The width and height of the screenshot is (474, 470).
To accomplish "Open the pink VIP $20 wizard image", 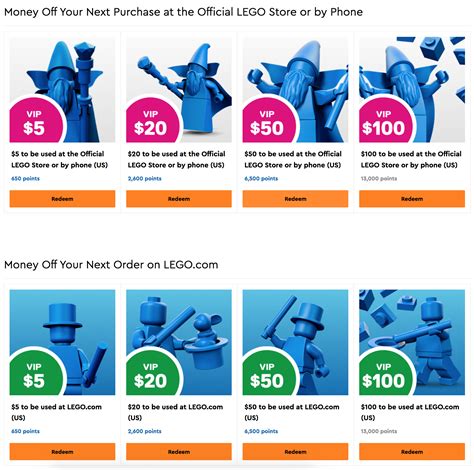I will point(179,90).
